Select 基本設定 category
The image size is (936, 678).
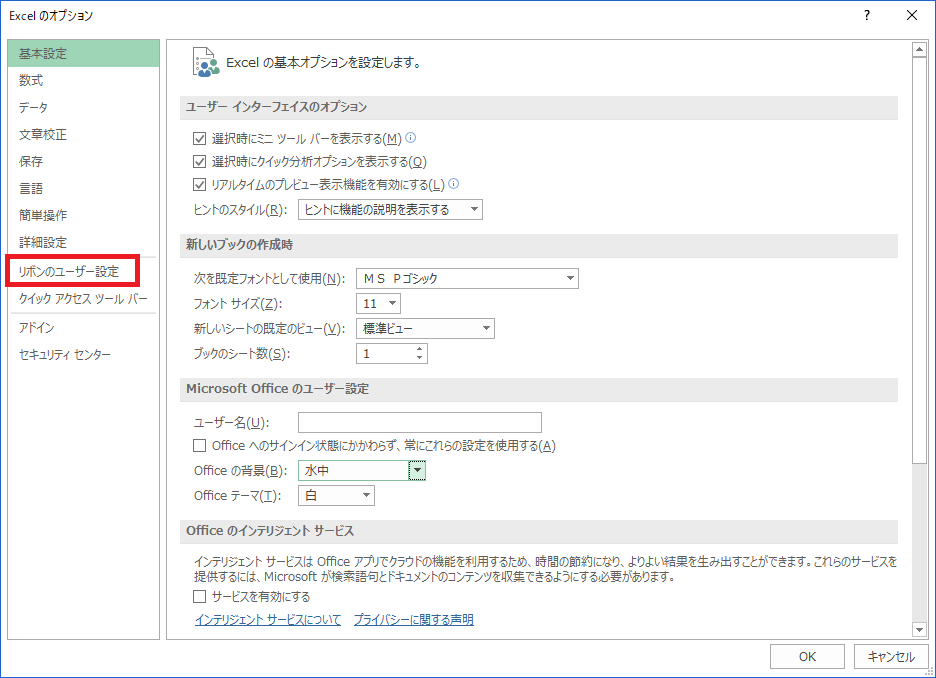(84, 54)
